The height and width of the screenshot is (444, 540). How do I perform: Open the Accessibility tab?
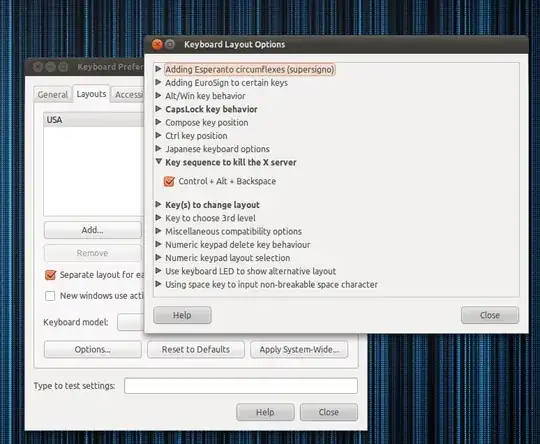coord(128,94)
